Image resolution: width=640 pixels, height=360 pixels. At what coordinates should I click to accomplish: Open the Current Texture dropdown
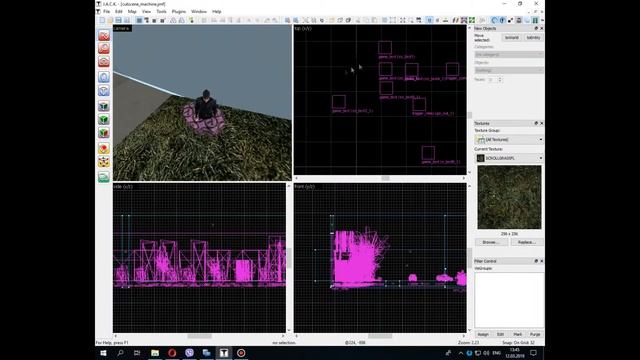pyautogui.click(x=509, y=158)
